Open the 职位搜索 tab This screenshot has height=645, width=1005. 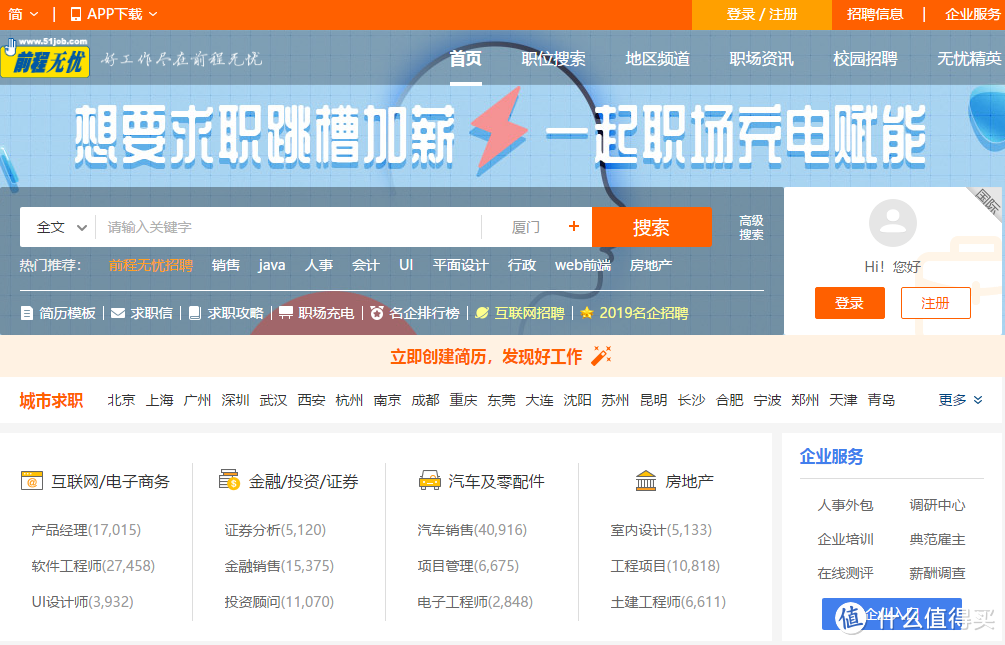(553, 59)
